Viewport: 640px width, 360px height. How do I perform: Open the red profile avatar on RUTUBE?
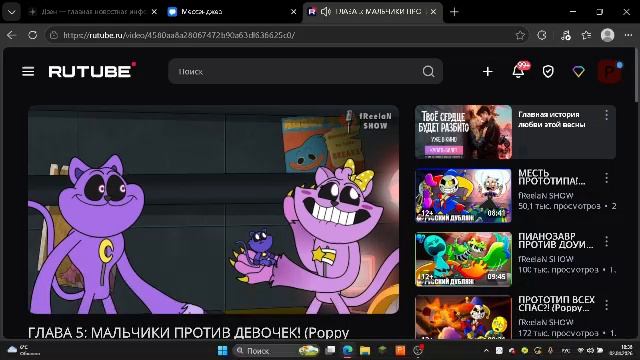click(609, 72)
